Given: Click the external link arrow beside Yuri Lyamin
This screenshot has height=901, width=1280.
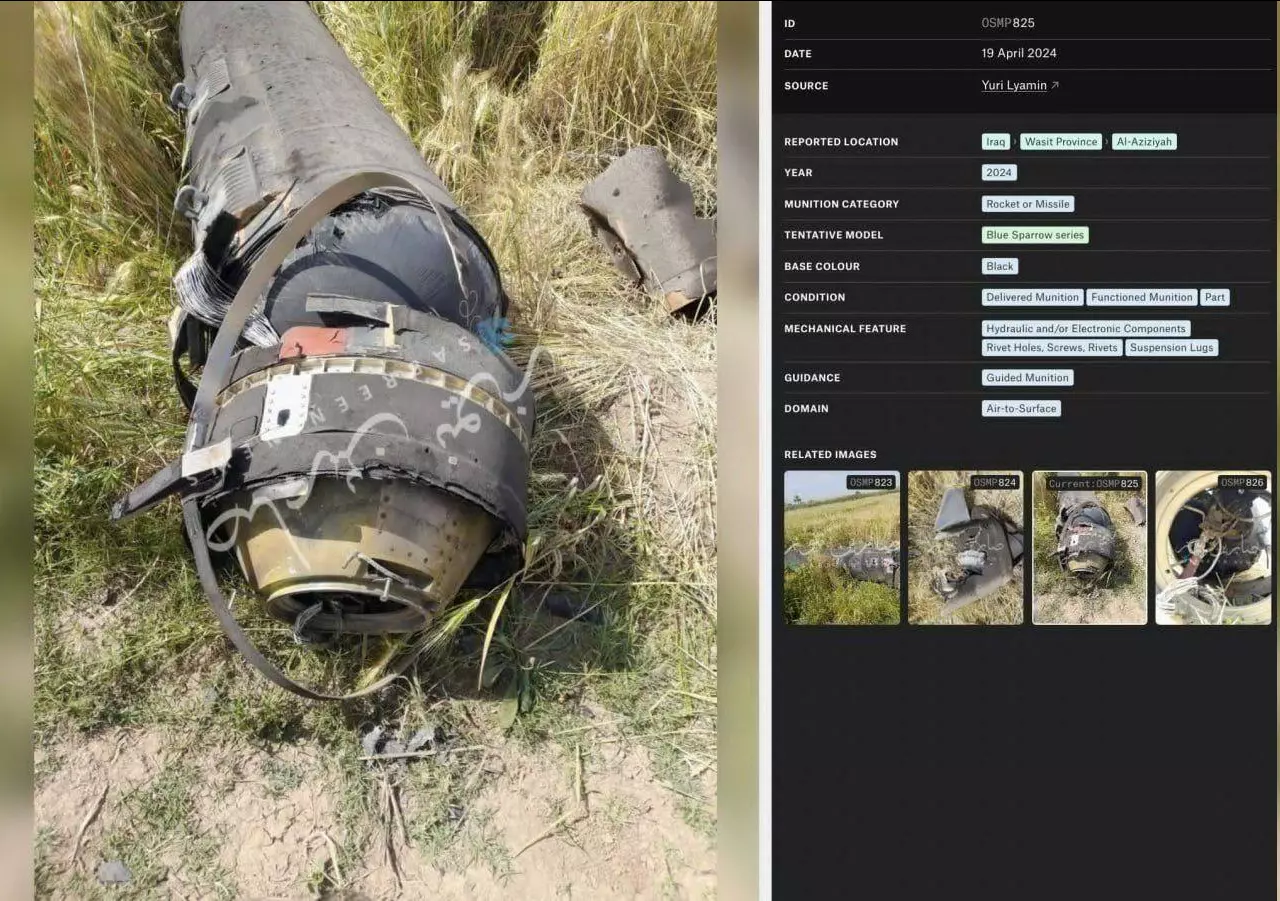Looking at the screenshot, I should point(1055,85).
